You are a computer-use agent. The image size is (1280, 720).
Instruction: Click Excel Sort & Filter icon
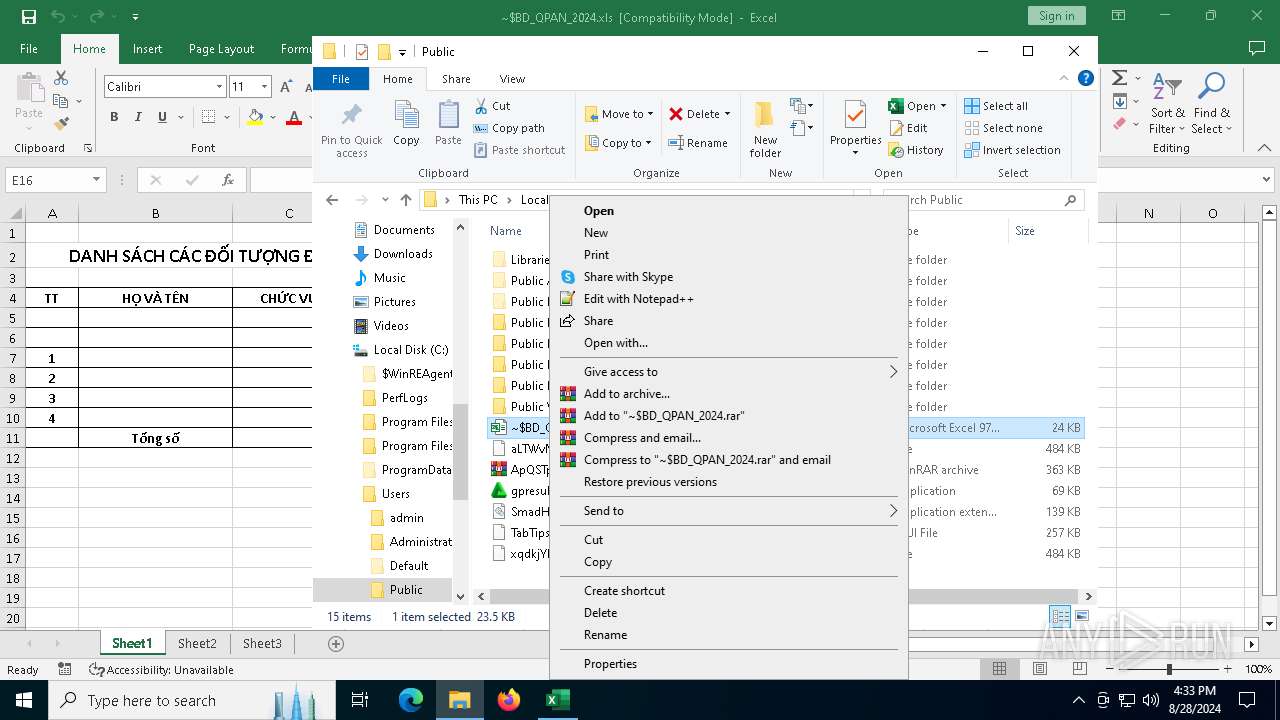tap(1167, 87)
